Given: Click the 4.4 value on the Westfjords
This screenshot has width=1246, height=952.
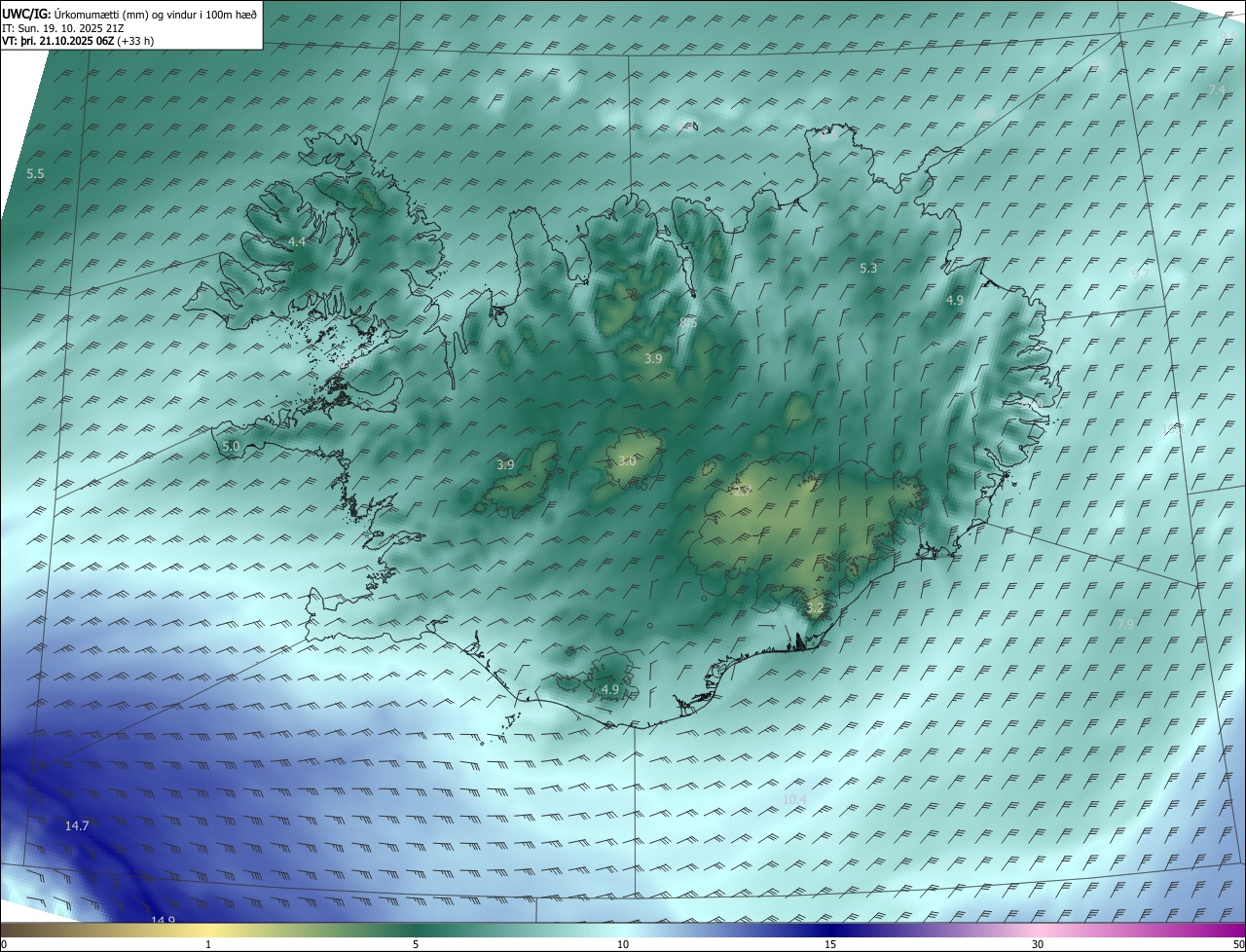Looking at the screenshot, I should 297,241.
